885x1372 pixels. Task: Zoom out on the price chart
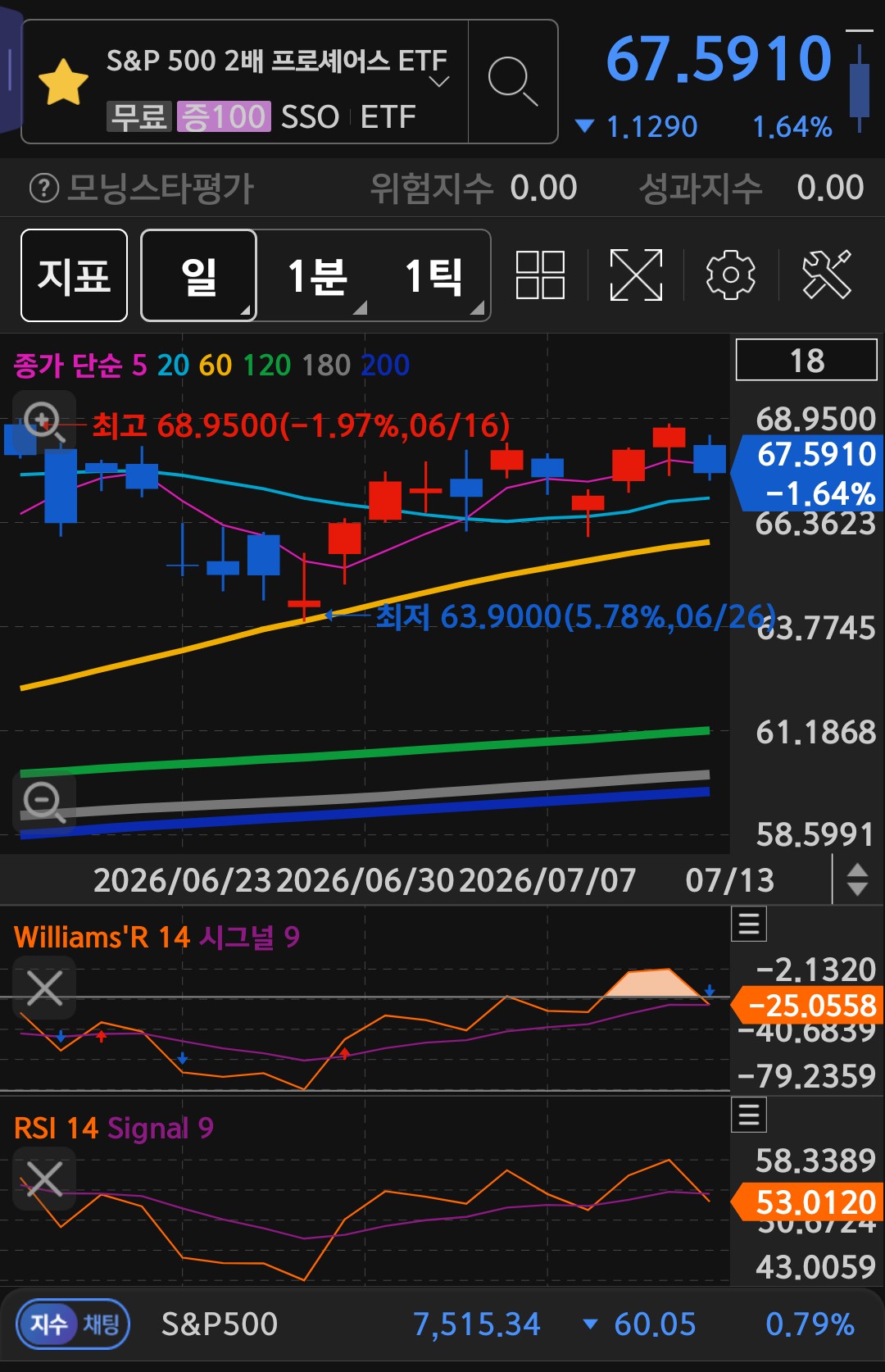[44, 802]
